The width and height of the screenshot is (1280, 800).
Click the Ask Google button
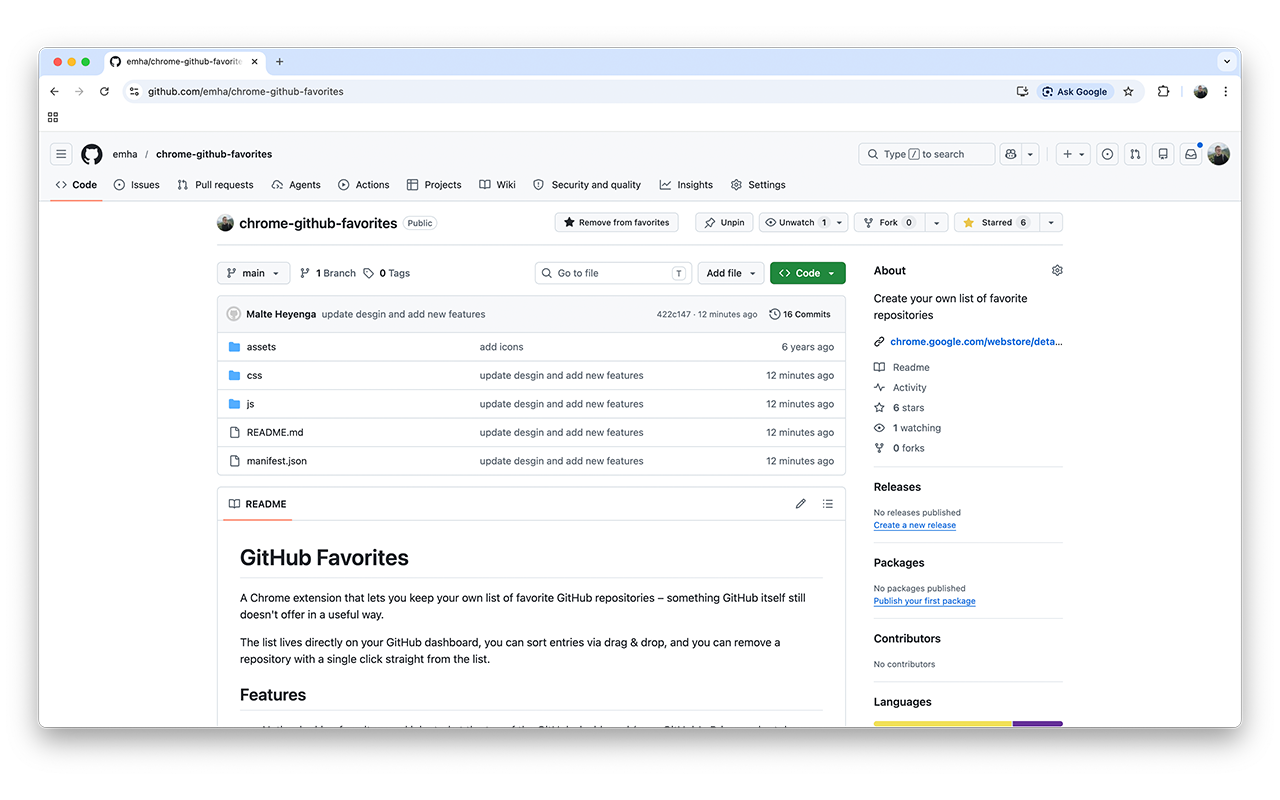(1075, 91)
